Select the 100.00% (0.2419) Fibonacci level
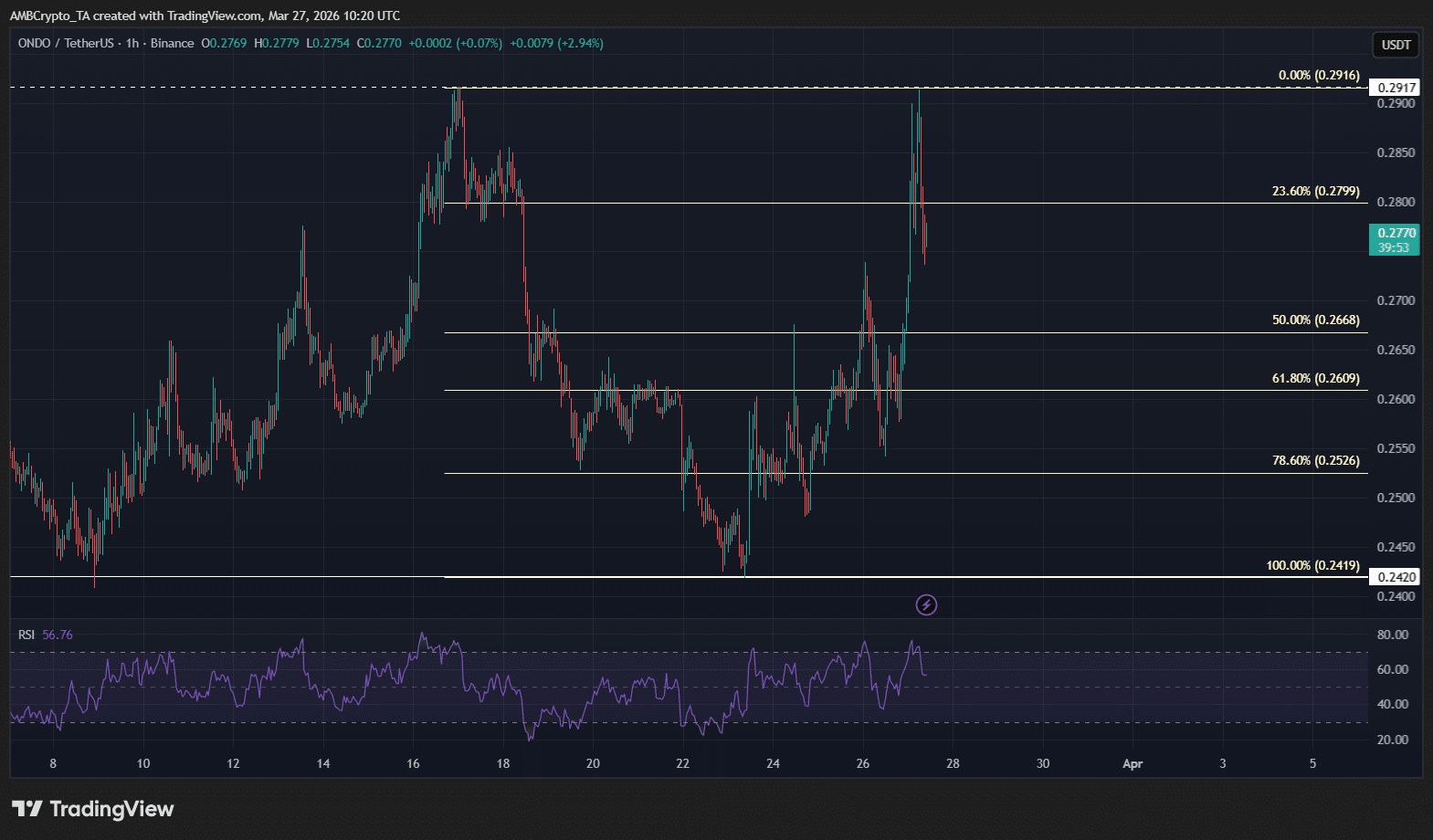The width and height of the screenshot is (1433, 840). (x=1312, y=566)
